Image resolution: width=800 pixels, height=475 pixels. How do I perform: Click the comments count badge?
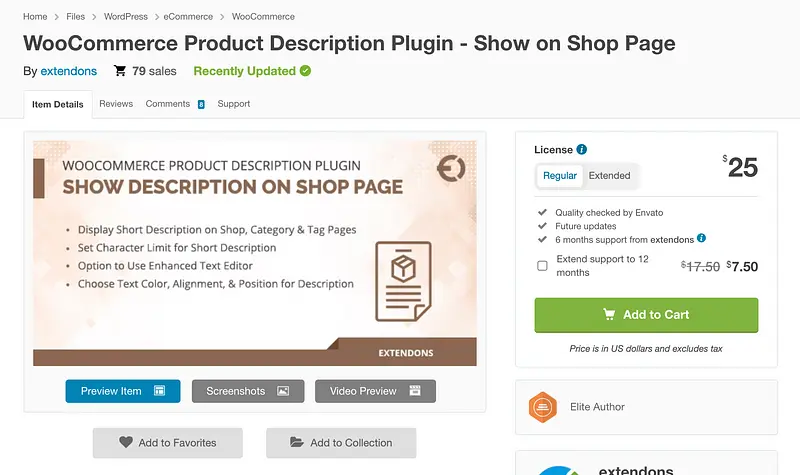[x=201, y=104]
